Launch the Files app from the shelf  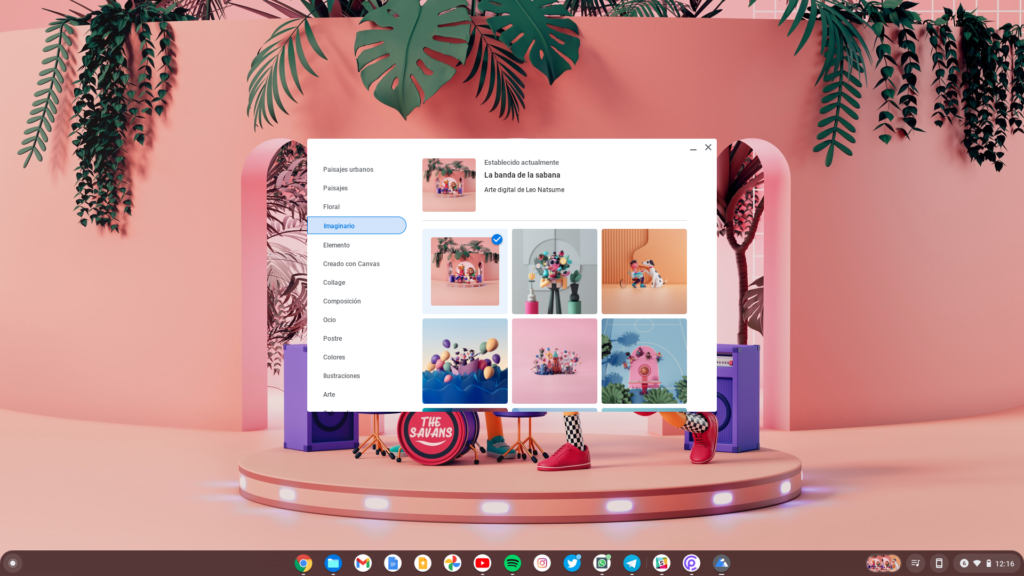[333, 563]
